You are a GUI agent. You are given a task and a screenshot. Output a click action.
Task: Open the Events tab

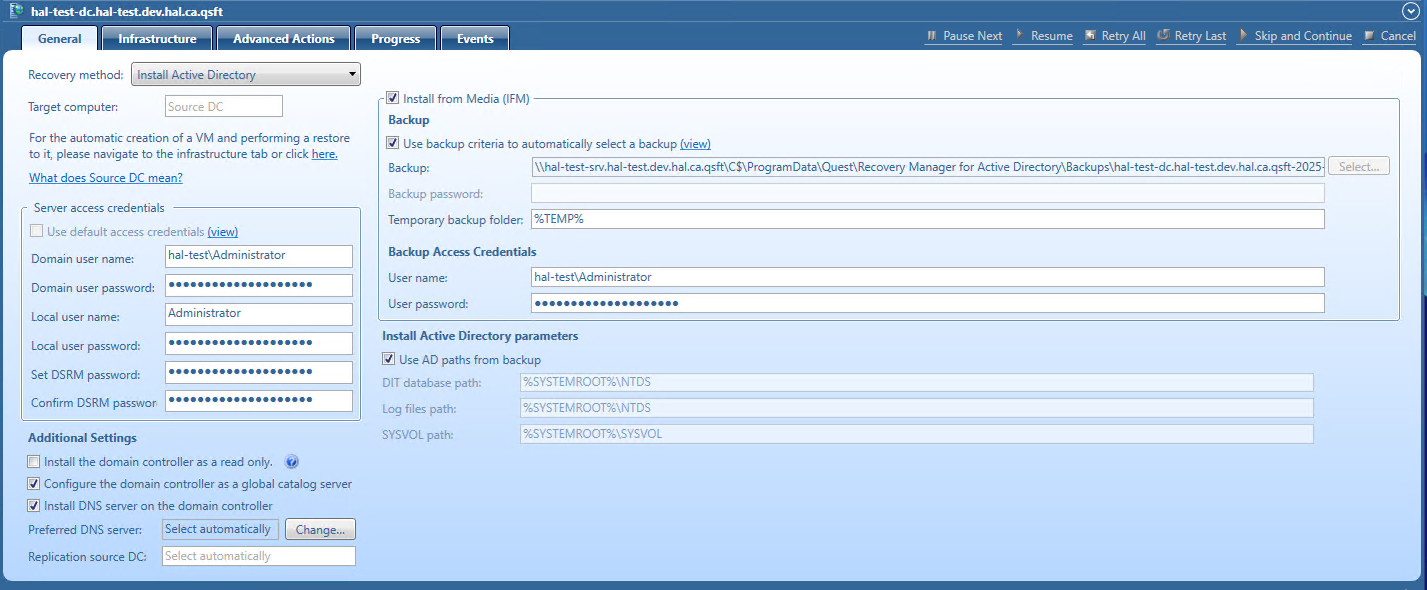(x=475, y=38)
